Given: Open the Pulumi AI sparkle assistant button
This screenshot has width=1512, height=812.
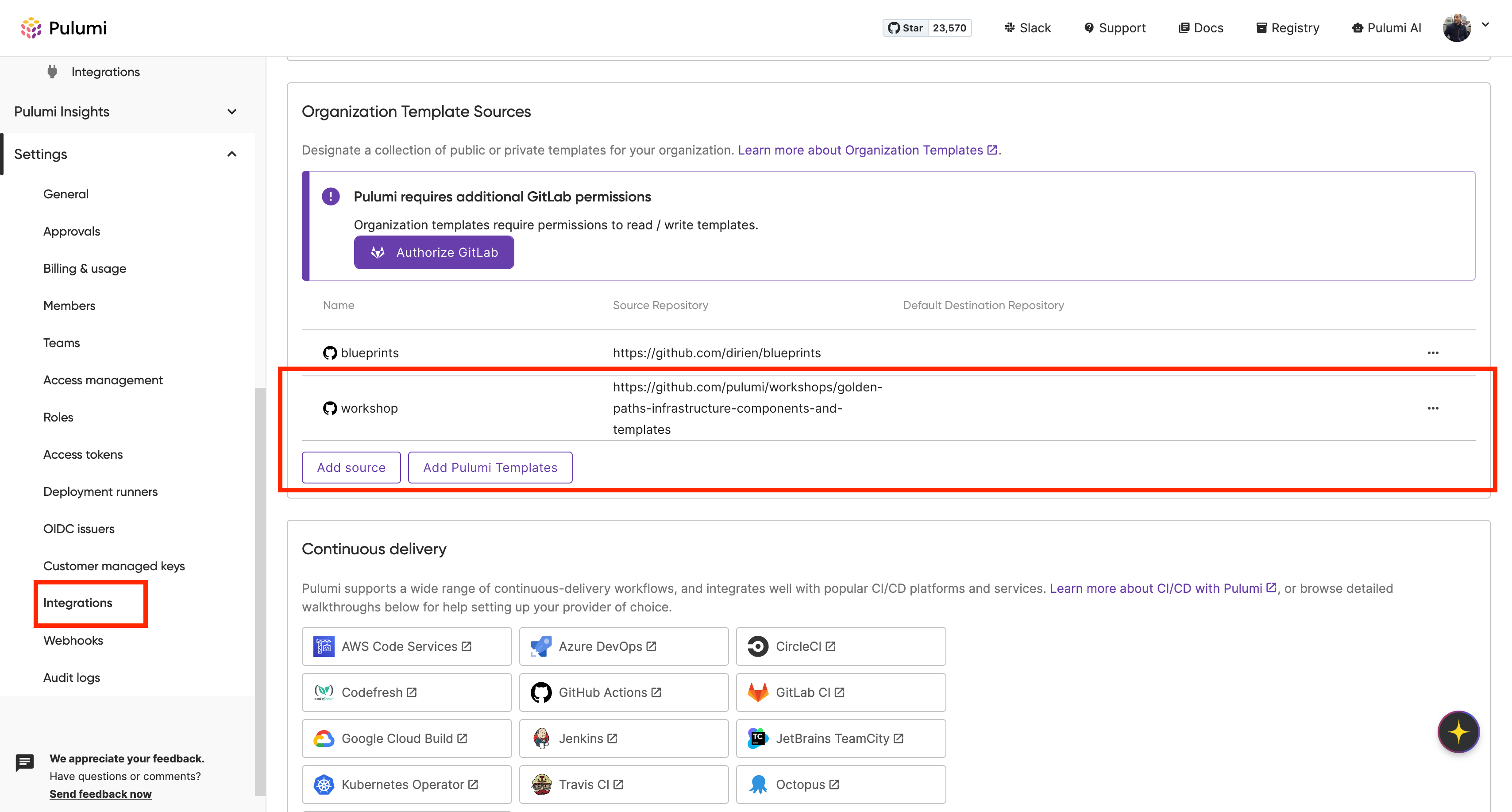Looking at the screenshot, I should point(1458,731).
